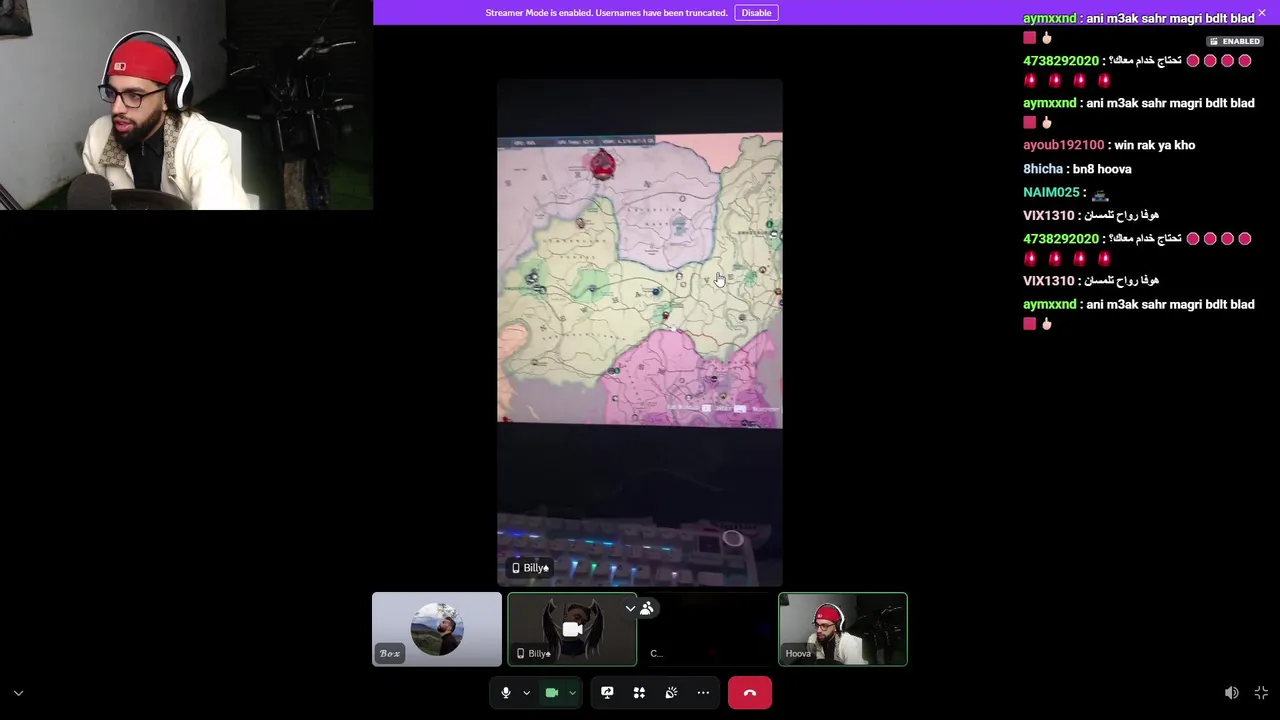Open the soundboard icon
Screen dimensions: 1280x720
coord(671,693)
